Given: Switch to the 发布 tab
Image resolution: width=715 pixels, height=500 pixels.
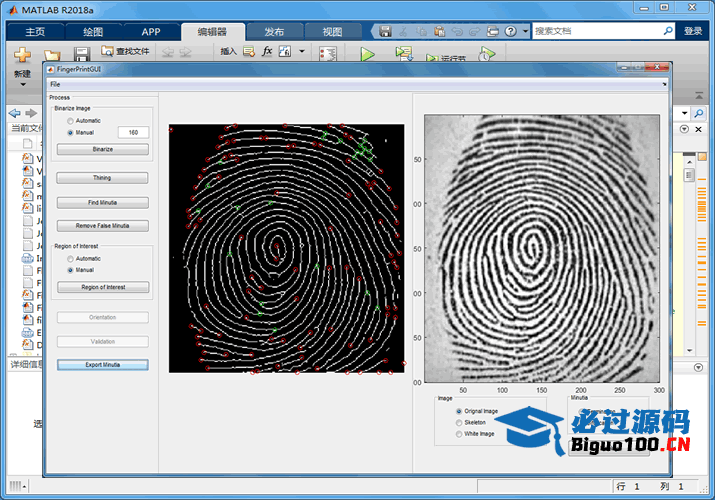Looking at the screenshot, I should pos(274,31).
